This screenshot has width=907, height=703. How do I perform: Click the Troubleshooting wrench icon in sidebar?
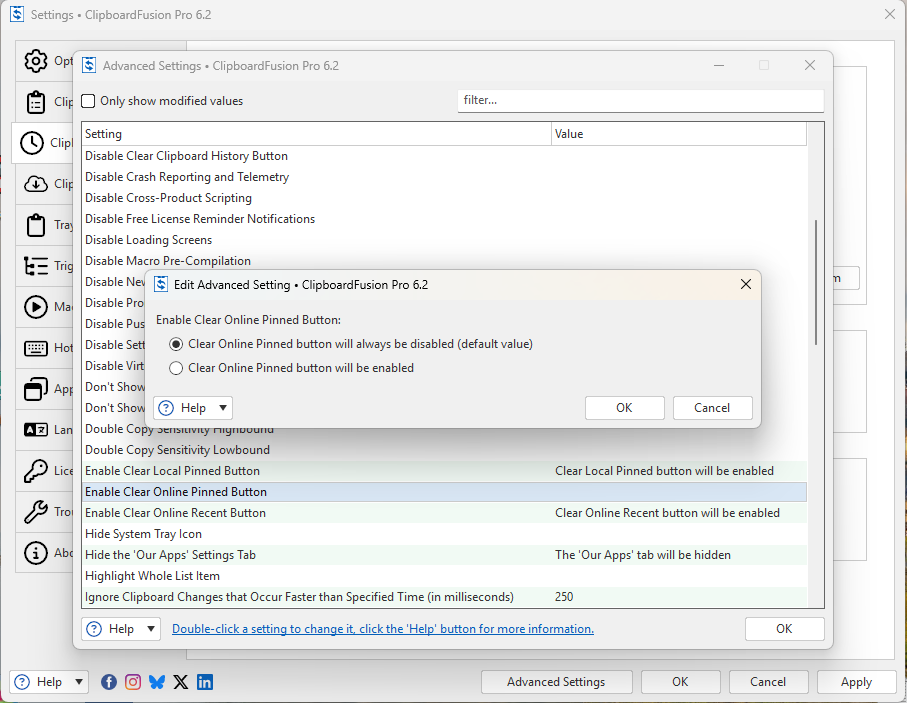coord(35,512)
